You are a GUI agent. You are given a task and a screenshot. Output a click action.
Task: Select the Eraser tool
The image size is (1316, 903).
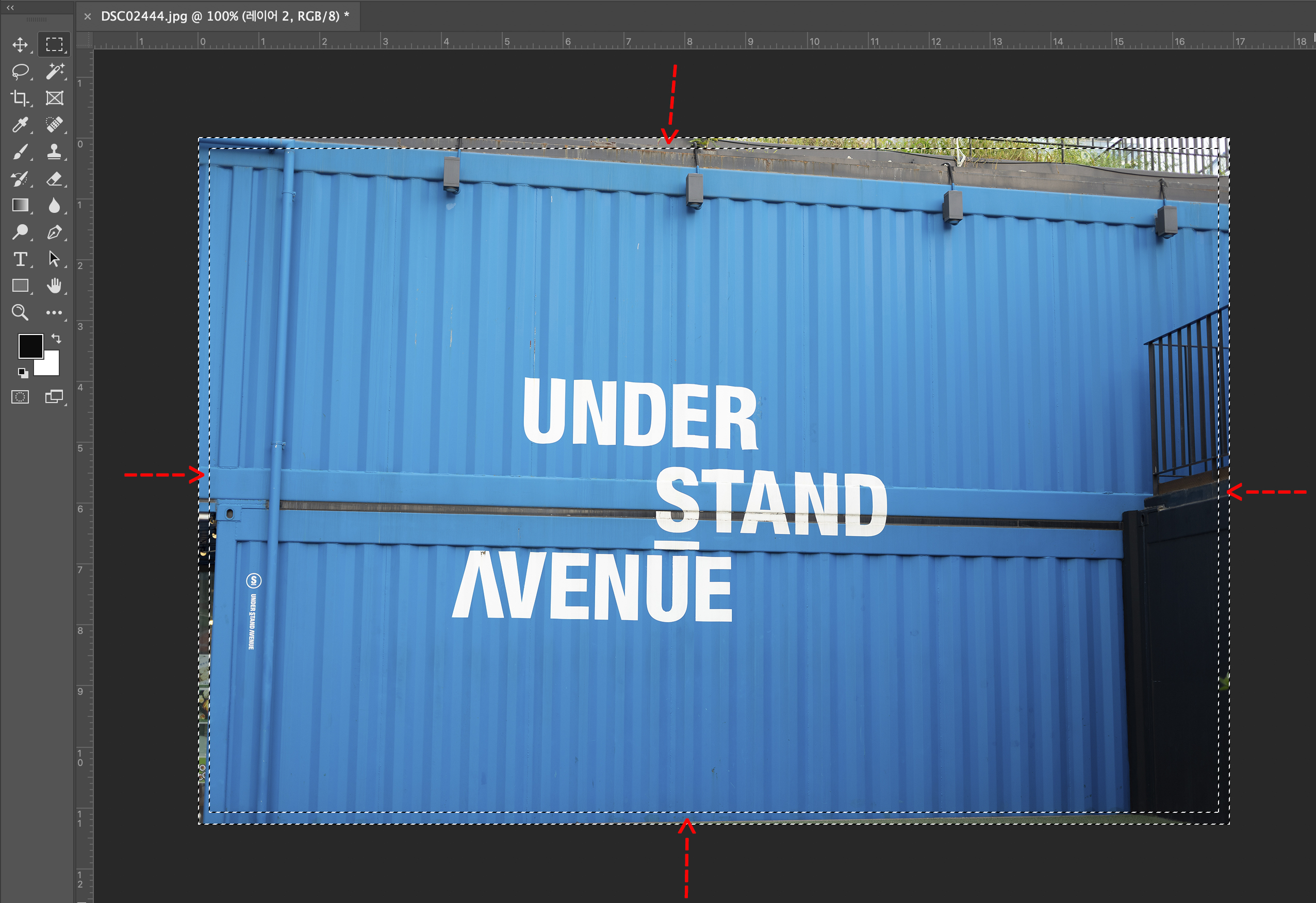point(54,179)
